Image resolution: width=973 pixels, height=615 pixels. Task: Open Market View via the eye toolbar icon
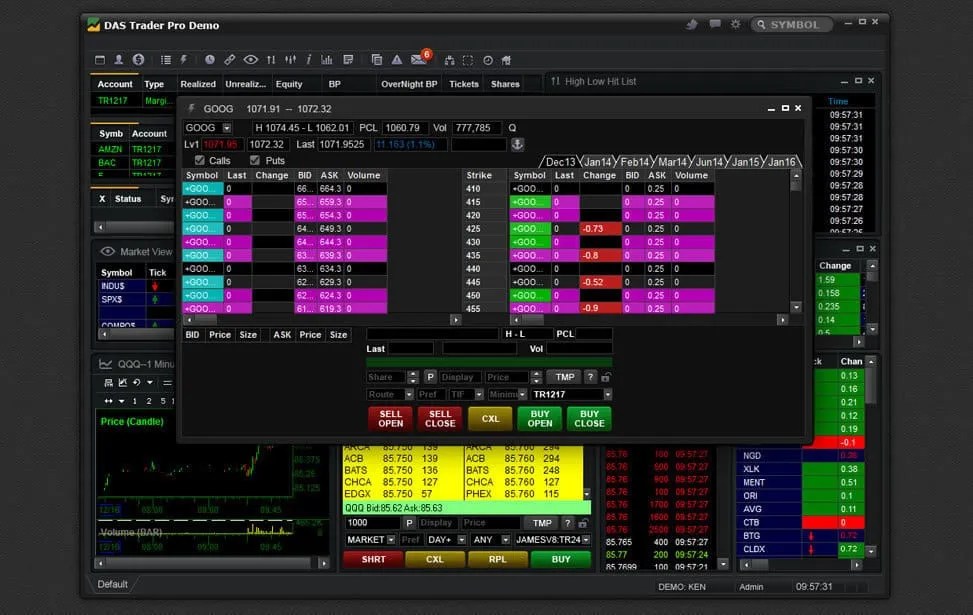point(251,60)
